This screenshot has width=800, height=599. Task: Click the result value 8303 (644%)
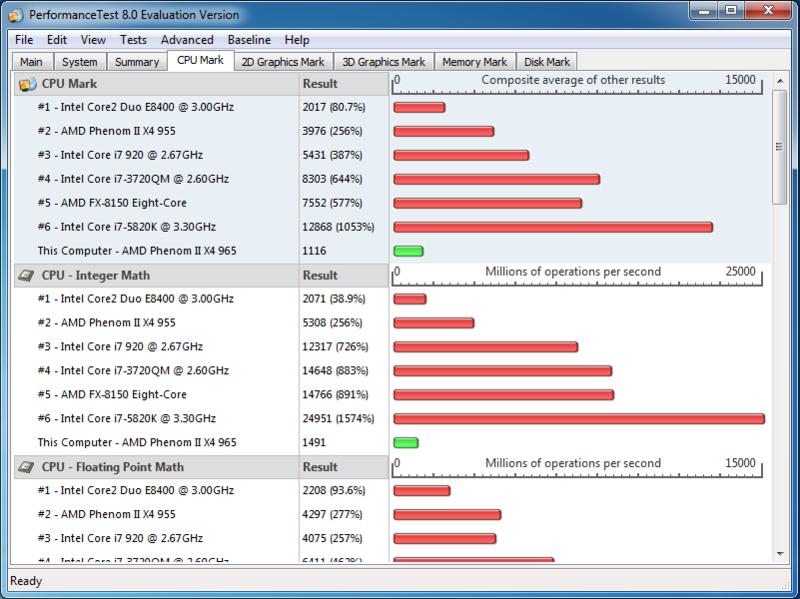click(x=332, y=179)
